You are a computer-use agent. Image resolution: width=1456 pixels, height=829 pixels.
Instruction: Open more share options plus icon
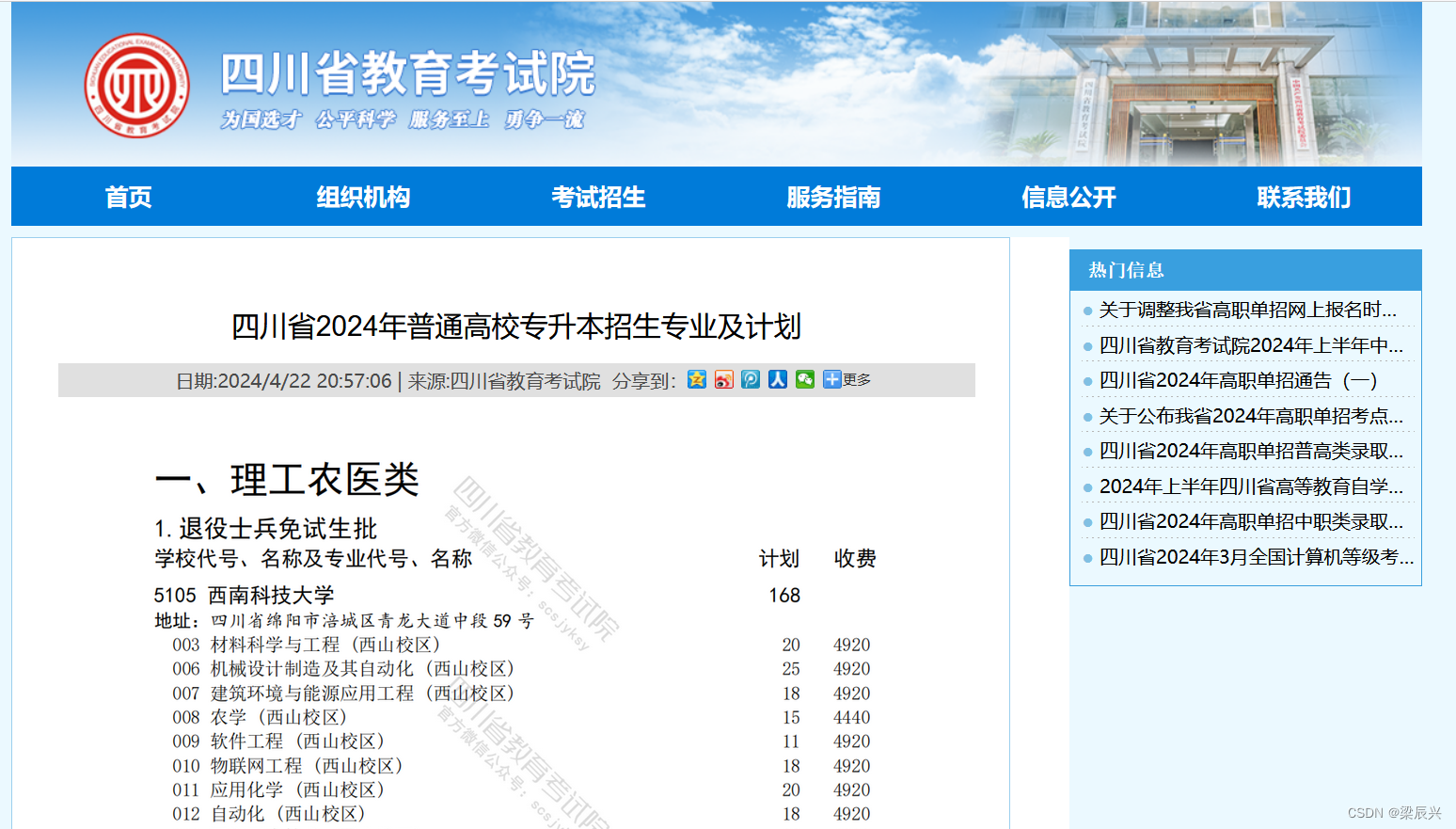[x=832, y=379]
